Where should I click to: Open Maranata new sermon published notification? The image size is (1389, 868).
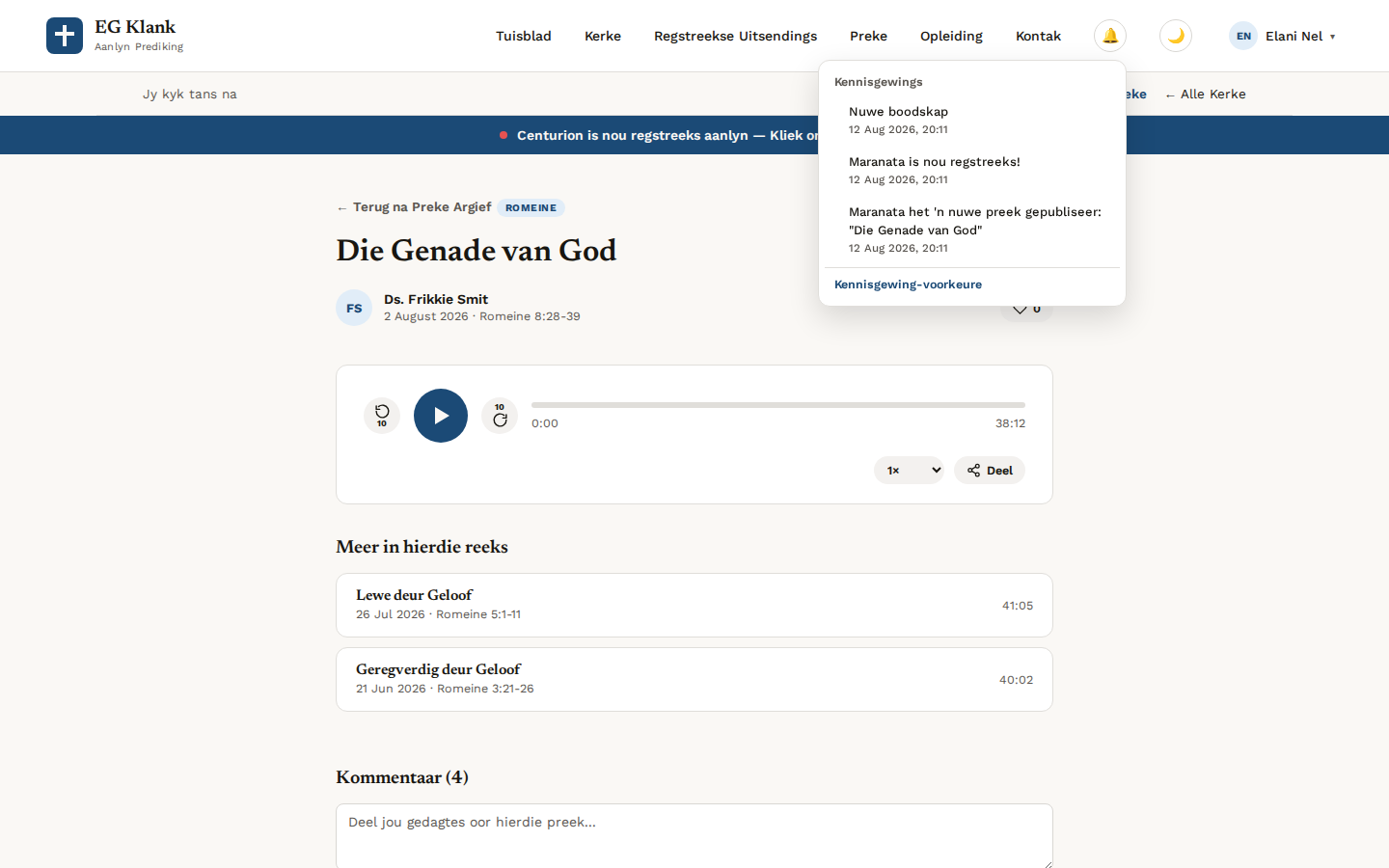[972, 230]
